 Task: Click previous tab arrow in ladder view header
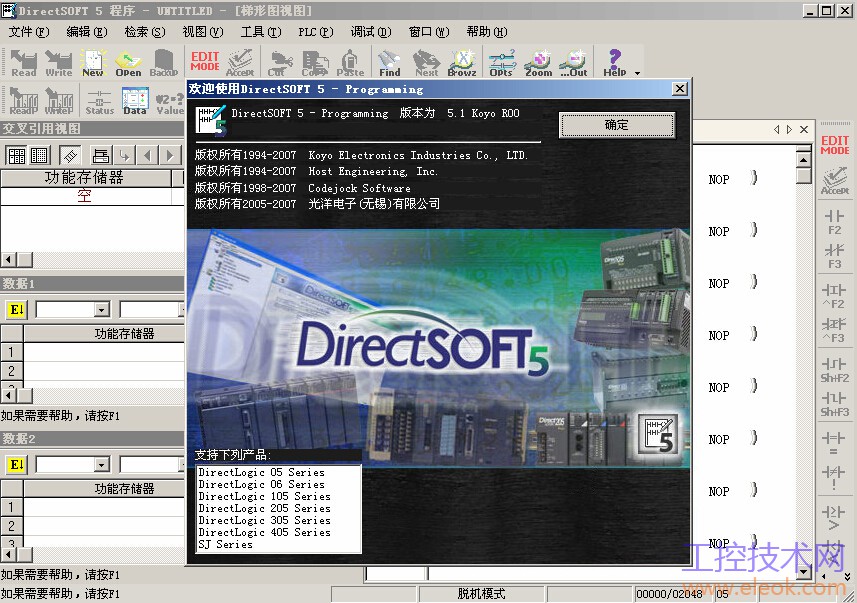[x=777, y=130]
